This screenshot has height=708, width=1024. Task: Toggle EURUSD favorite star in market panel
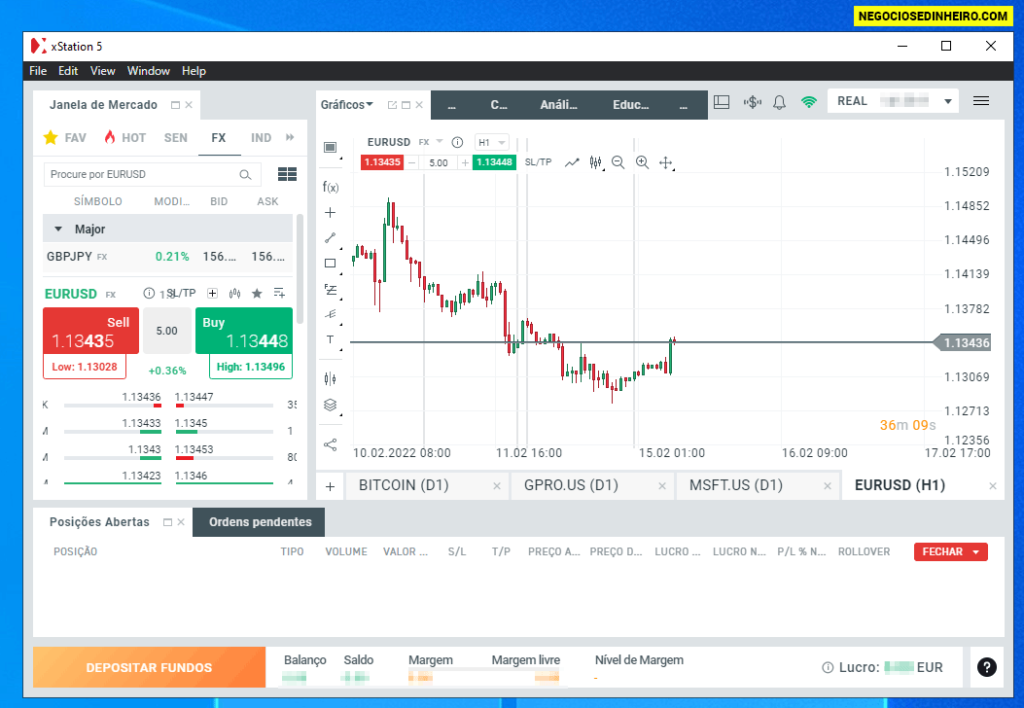pyautogui.click(x=257, y=293)
